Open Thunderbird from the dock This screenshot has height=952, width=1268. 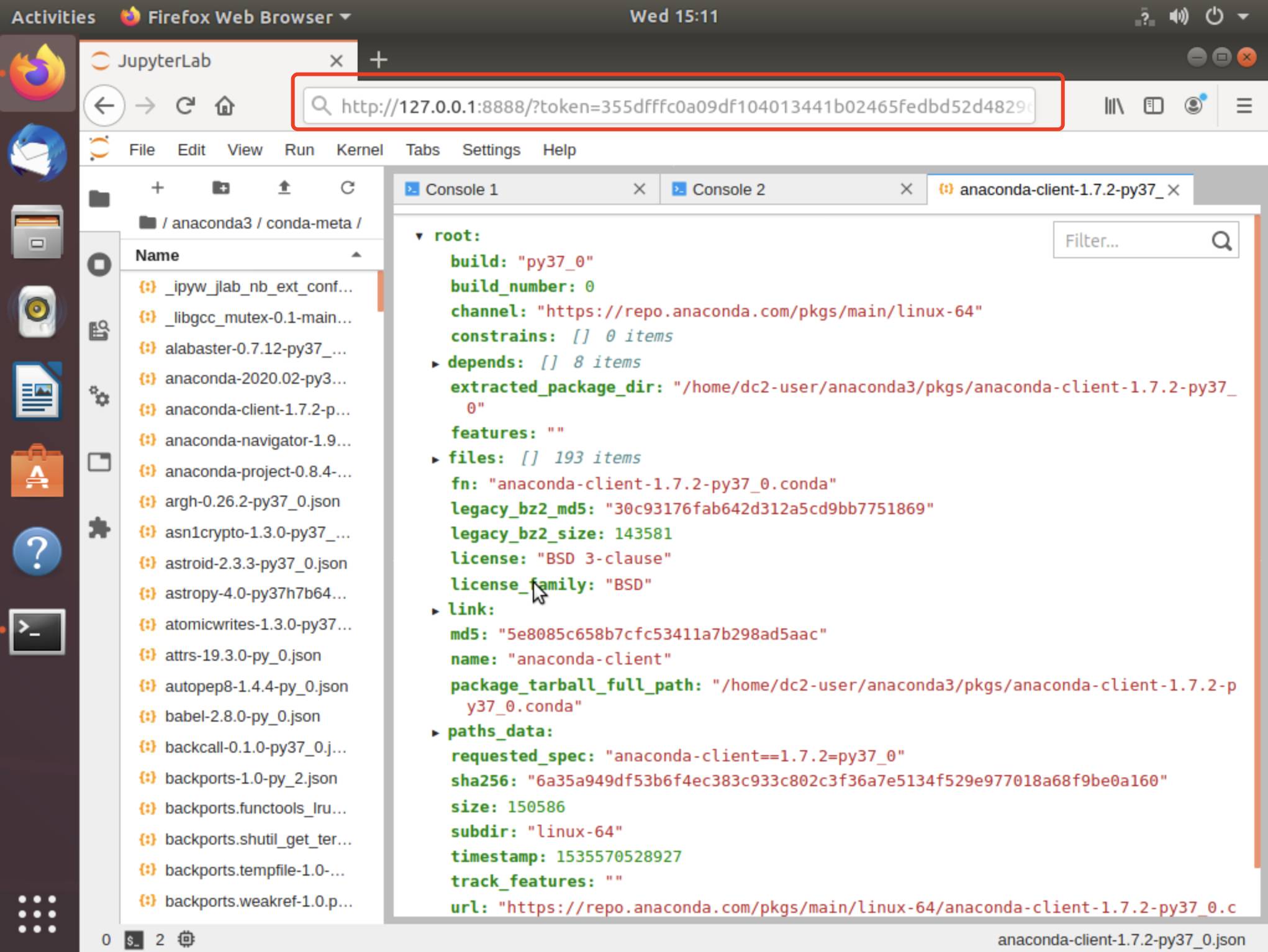(x=37, y=152)
